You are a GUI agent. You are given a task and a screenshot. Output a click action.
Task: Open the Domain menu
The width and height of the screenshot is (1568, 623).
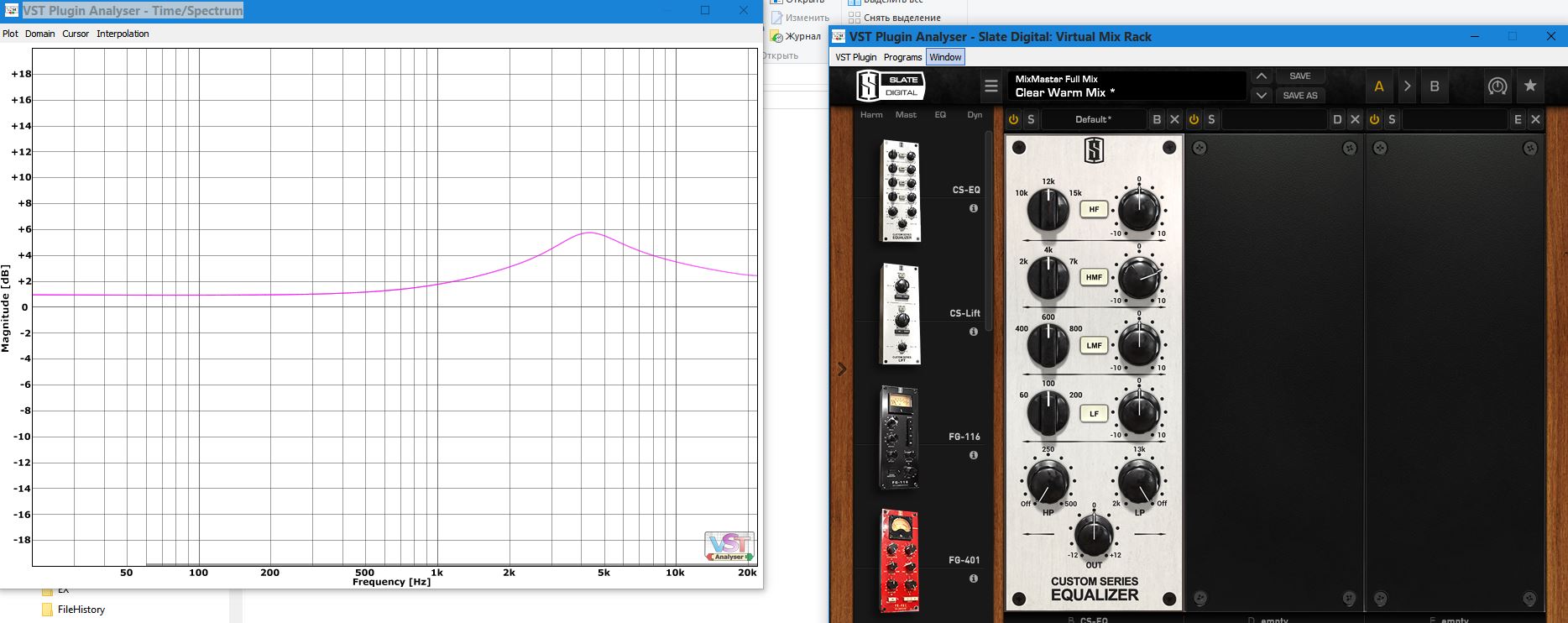(x=40, y=34)
